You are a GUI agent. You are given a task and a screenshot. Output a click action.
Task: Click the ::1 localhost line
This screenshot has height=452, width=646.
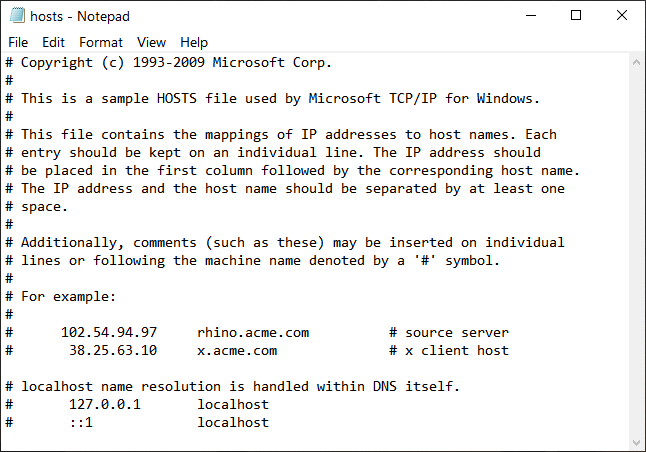(x=137, y=422)
